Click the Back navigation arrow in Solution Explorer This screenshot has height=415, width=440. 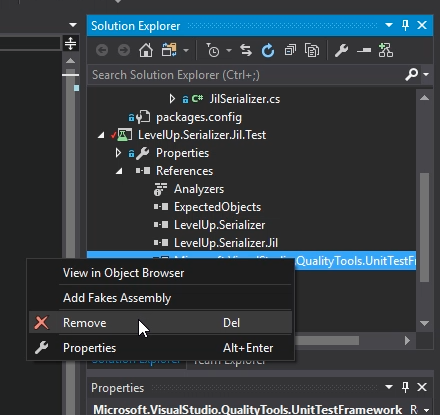coord(102,51)
